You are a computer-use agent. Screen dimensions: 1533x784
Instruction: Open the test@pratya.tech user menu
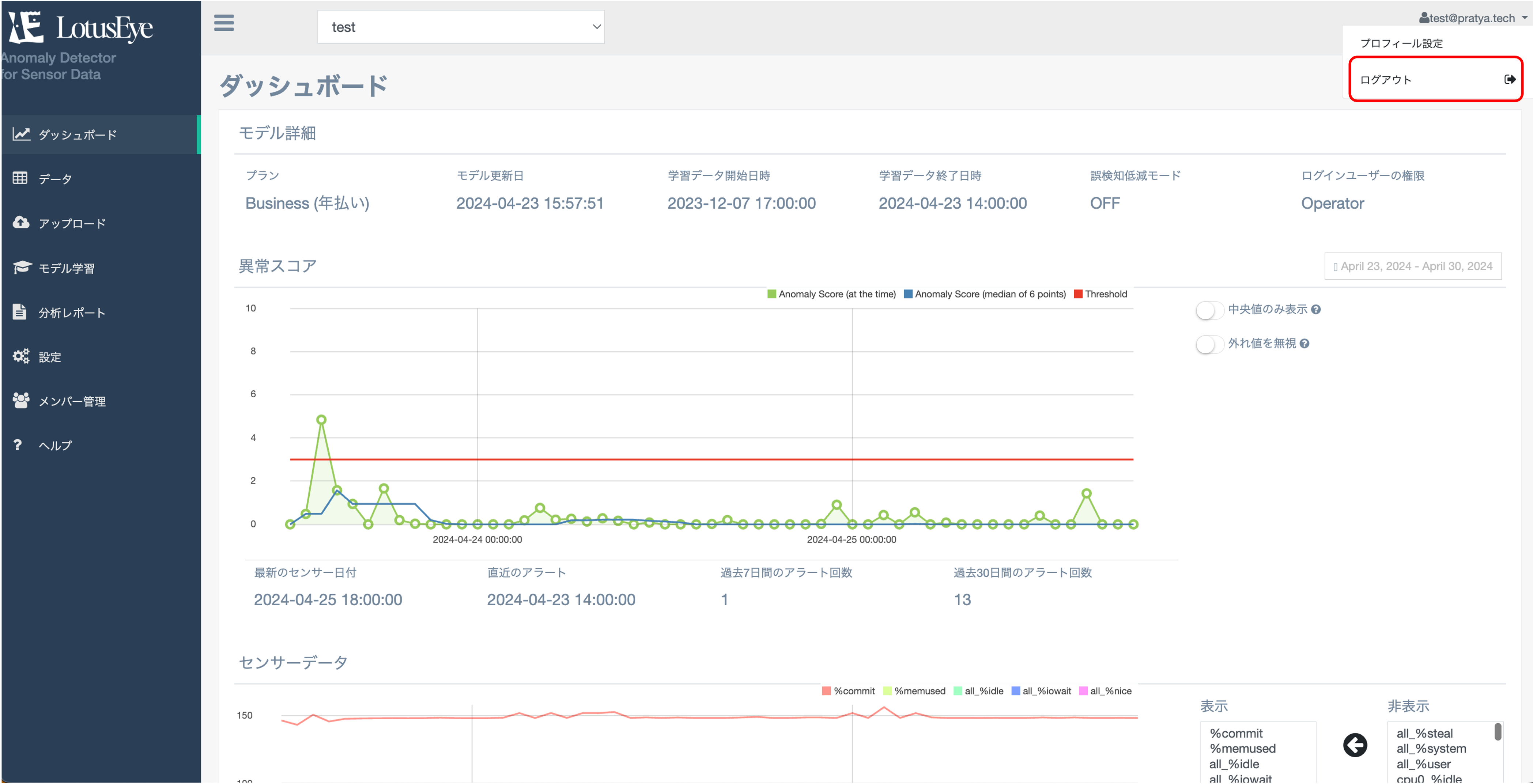[1472, 18]
